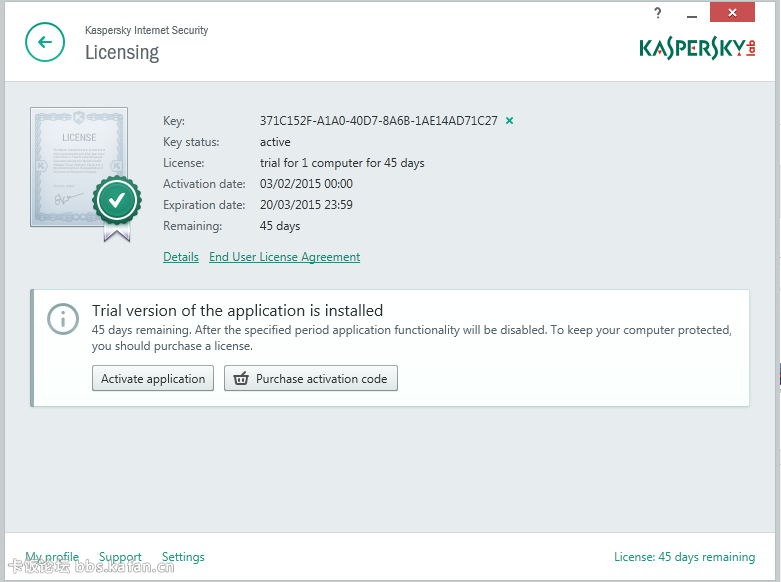Open Support link at bottom
The width and height of the screenshot is (781, 582).
tap(120, 557)
